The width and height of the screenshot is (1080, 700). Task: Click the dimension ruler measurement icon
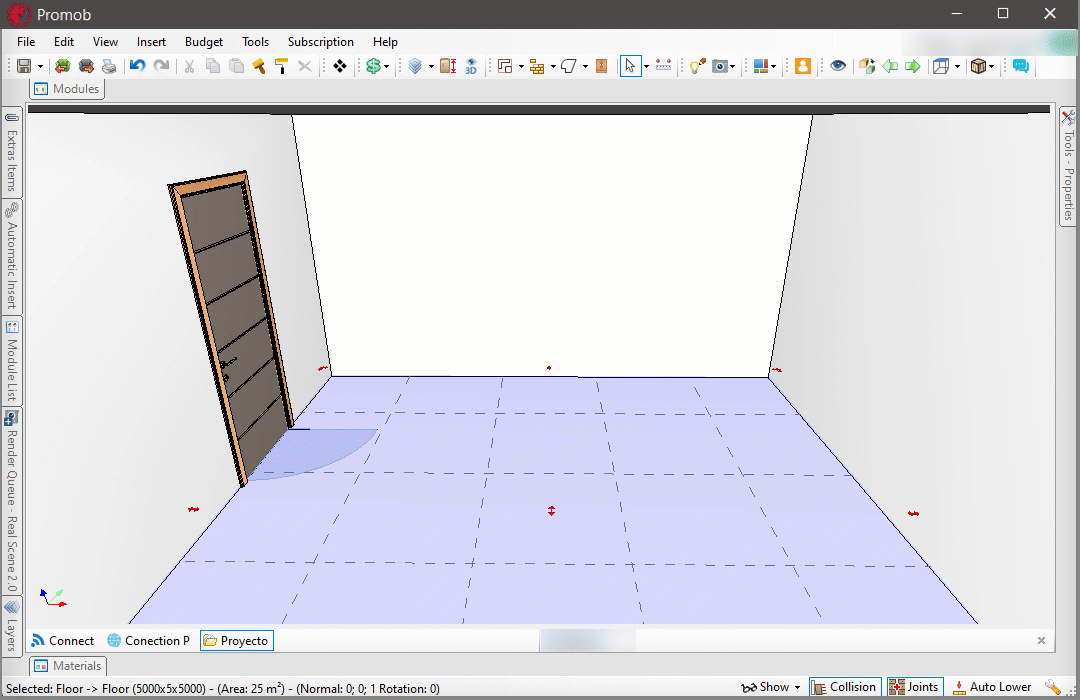pyautogui.click(x=663, y=66)
